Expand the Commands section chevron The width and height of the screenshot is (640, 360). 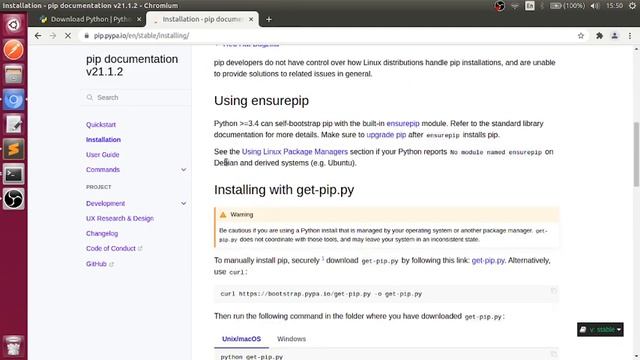click(x=184, y=169)
